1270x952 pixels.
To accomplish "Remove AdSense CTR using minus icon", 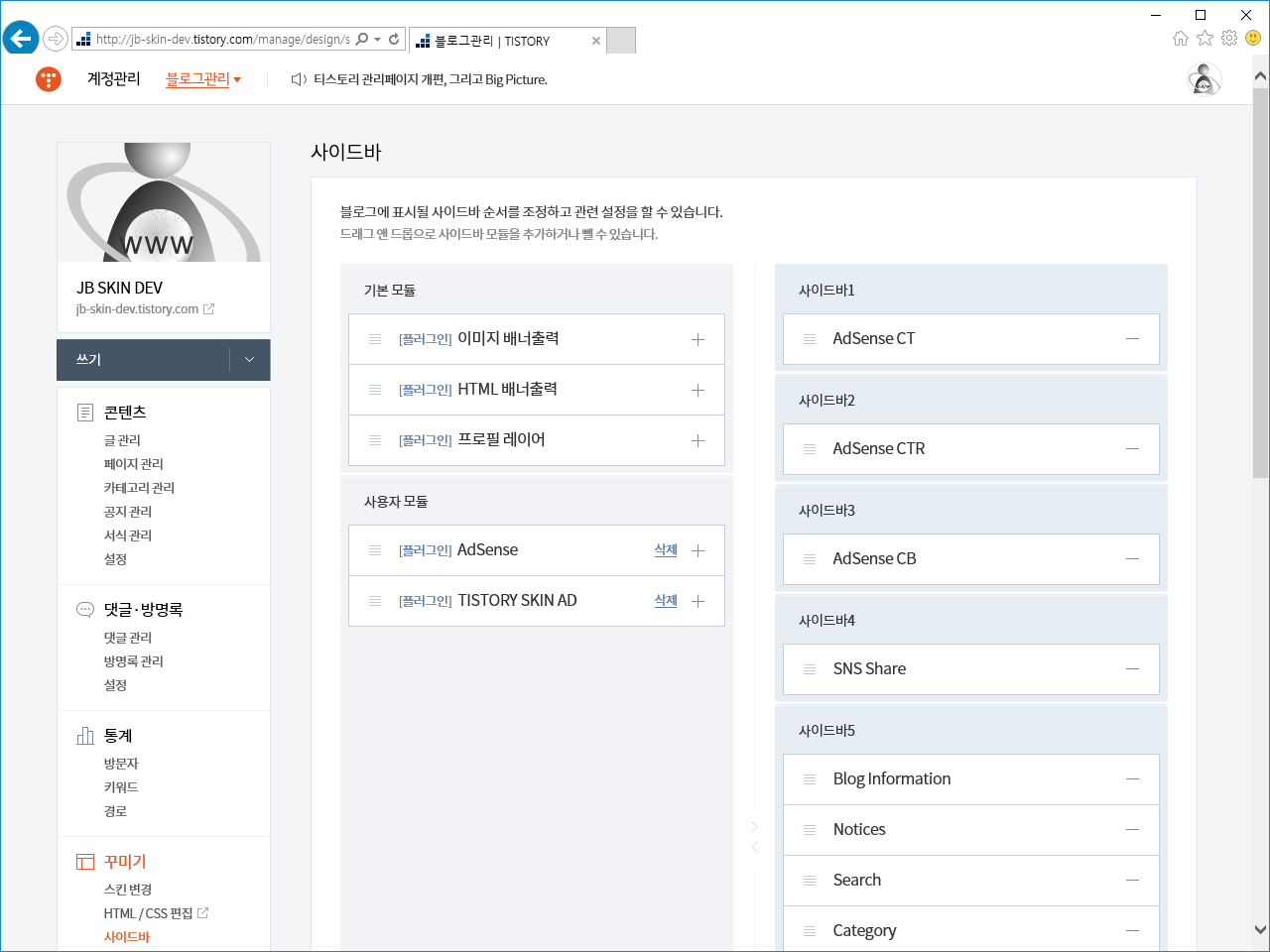I will tap(1132, 449).
